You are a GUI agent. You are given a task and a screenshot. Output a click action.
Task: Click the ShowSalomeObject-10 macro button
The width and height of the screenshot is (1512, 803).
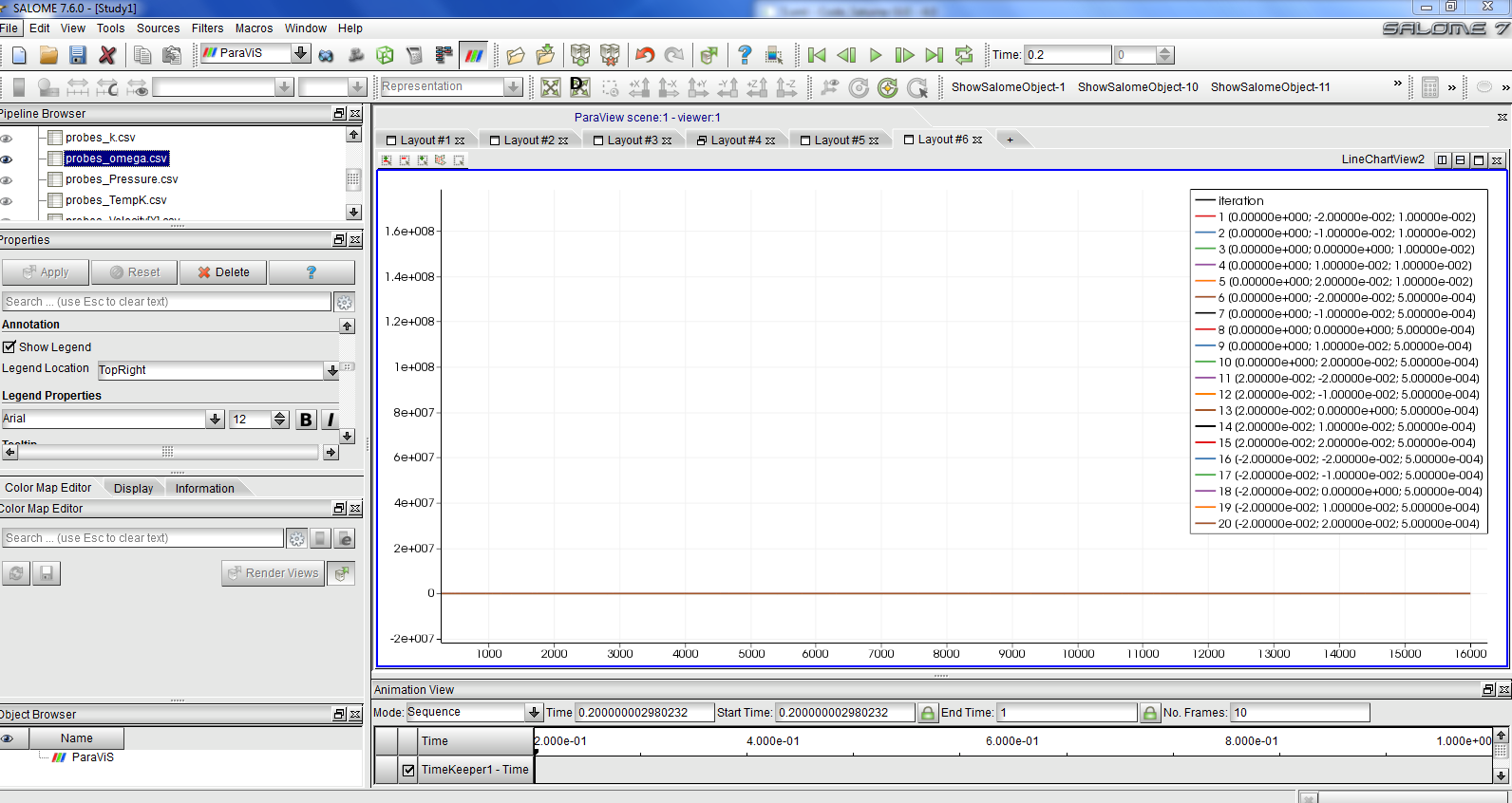click(x=1137, y=87)
